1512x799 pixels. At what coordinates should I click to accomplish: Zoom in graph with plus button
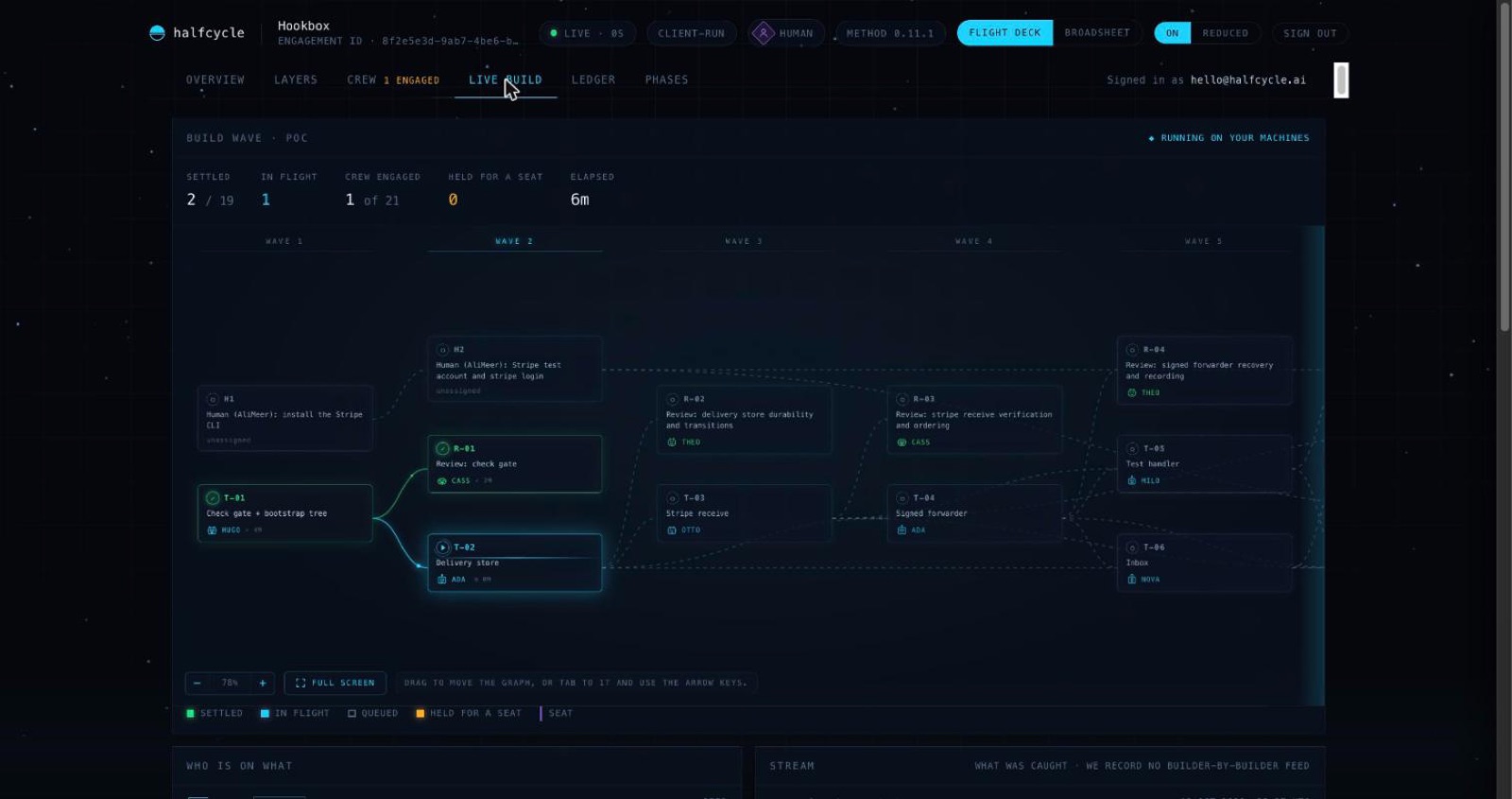(263, 683)
